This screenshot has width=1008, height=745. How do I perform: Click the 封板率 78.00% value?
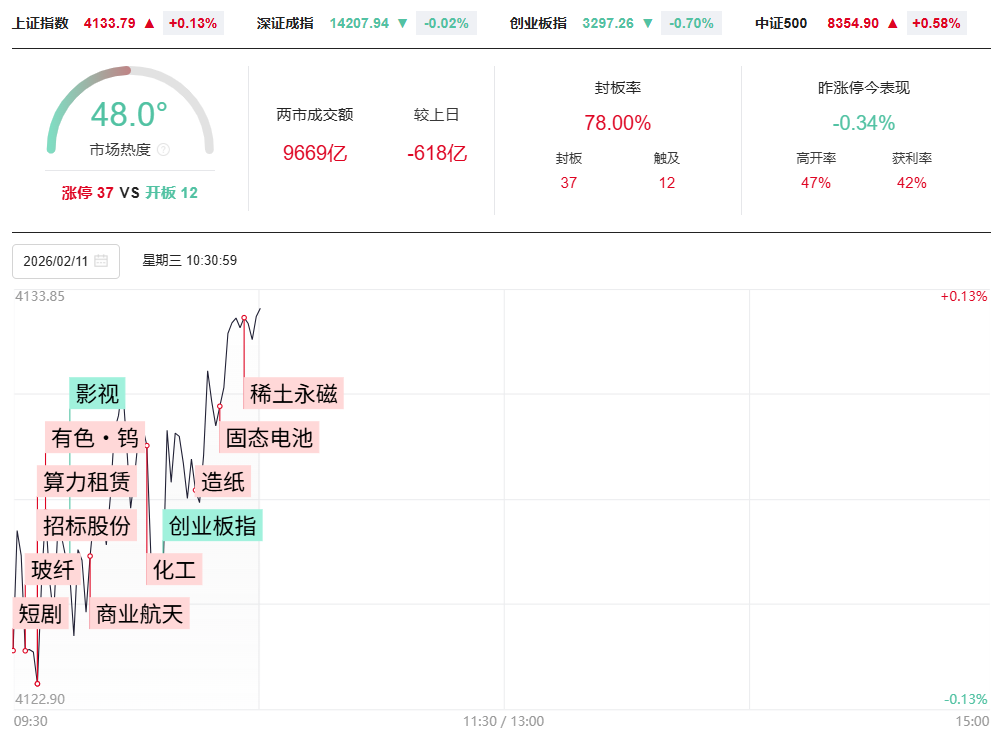[617, 123]
